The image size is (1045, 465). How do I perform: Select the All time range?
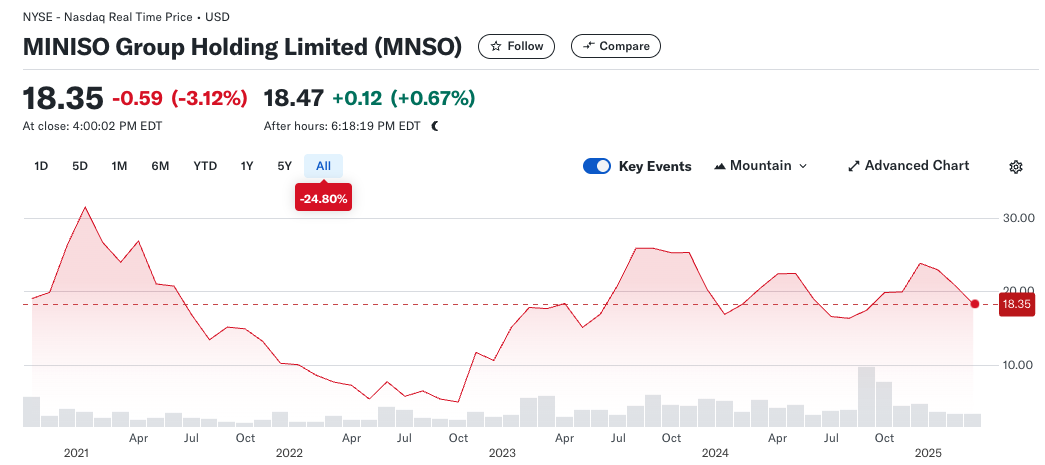tap(323, 166)
